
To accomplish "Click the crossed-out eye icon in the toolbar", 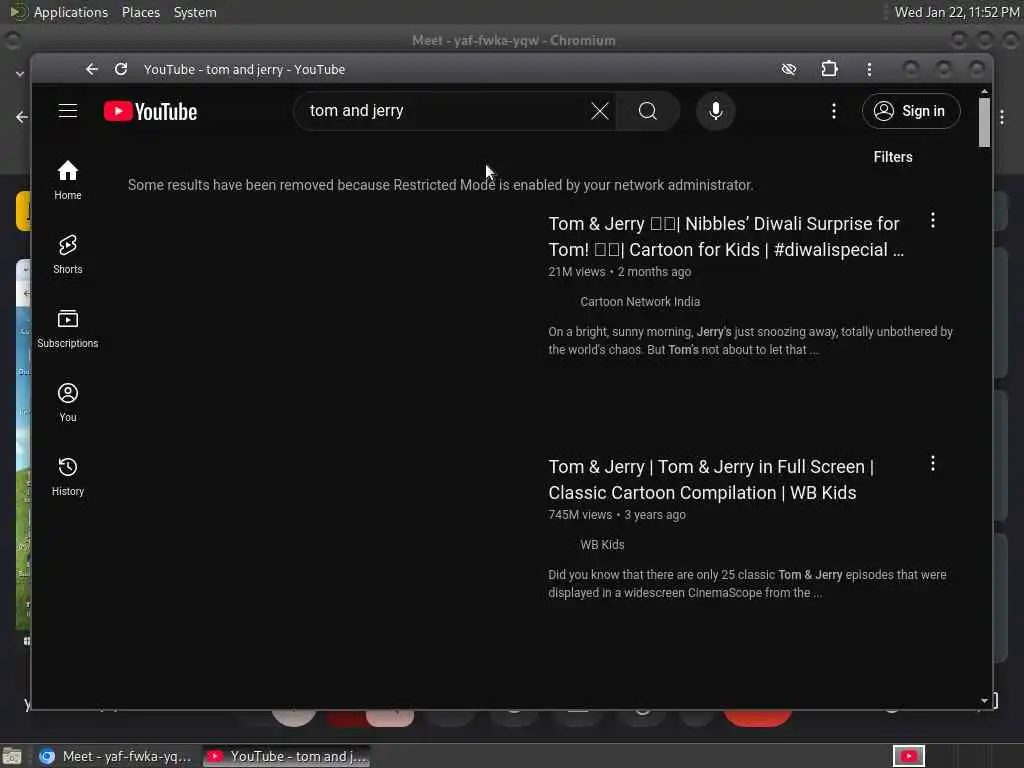I will click(x=789, y=69).
